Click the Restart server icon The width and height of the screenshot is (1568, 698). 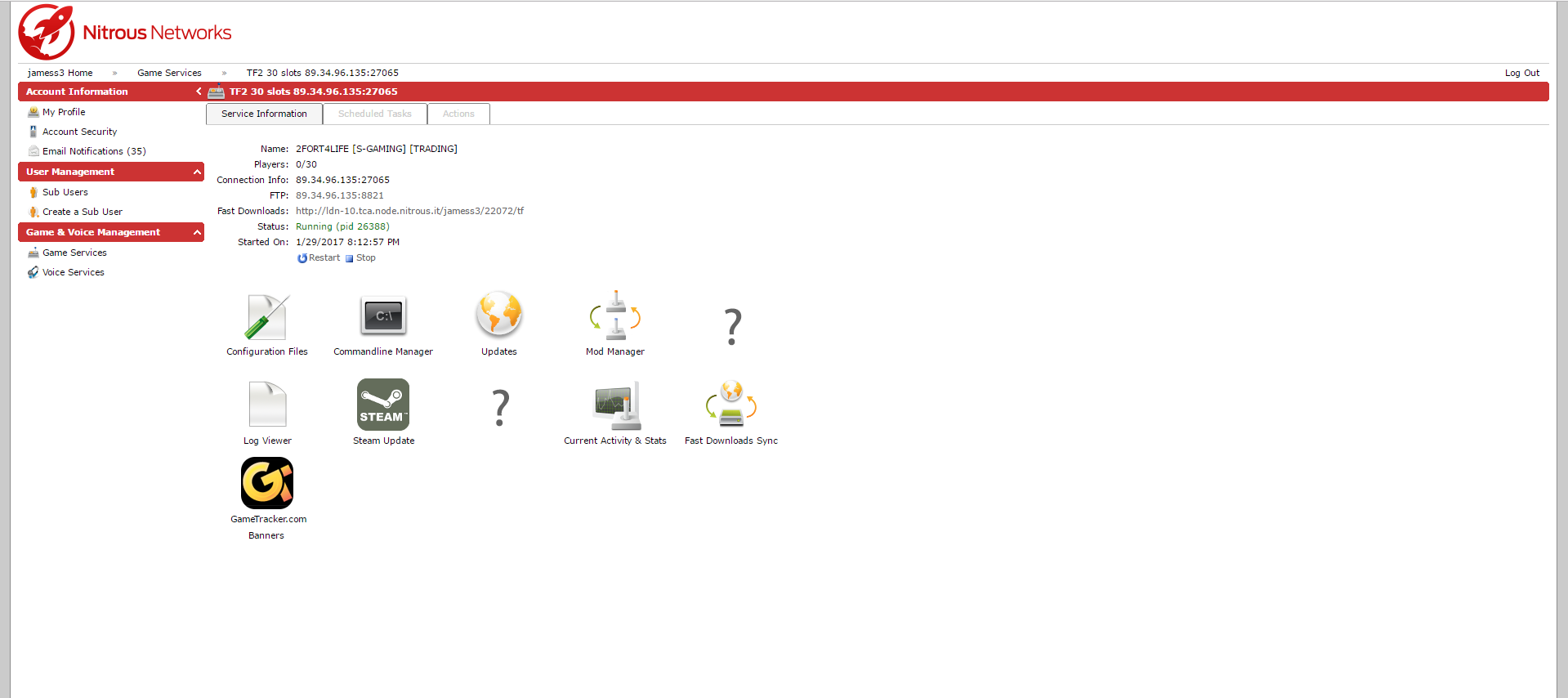tap(302, 258)
